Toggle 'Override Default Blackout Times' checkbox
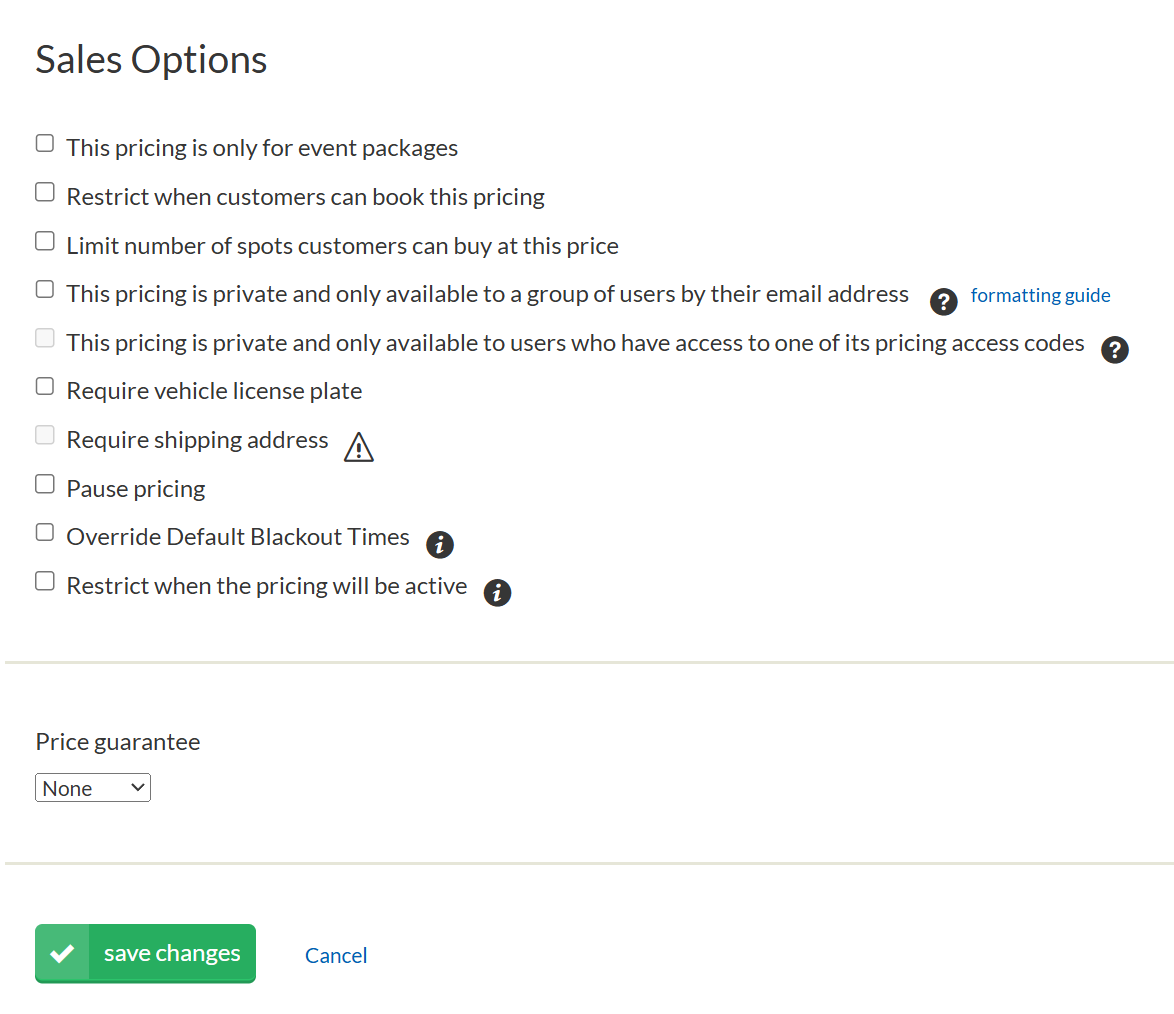The height and width of the screenshot is (1014, 1174). tap(45, 532)
